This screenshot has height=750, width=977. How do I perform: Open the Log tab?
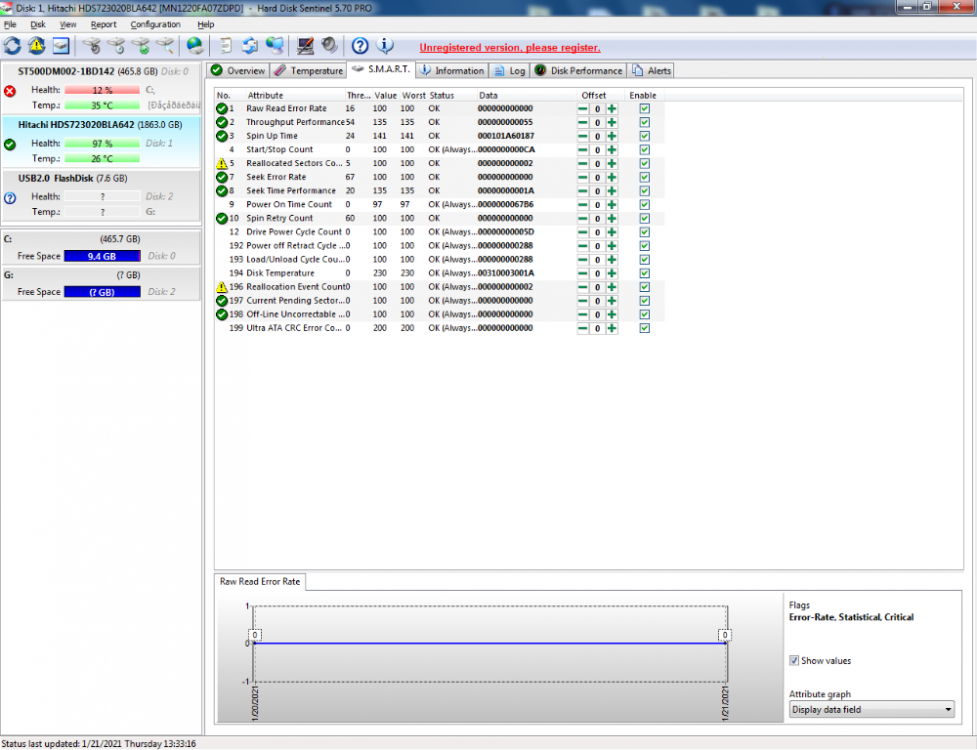coord(510,70)
